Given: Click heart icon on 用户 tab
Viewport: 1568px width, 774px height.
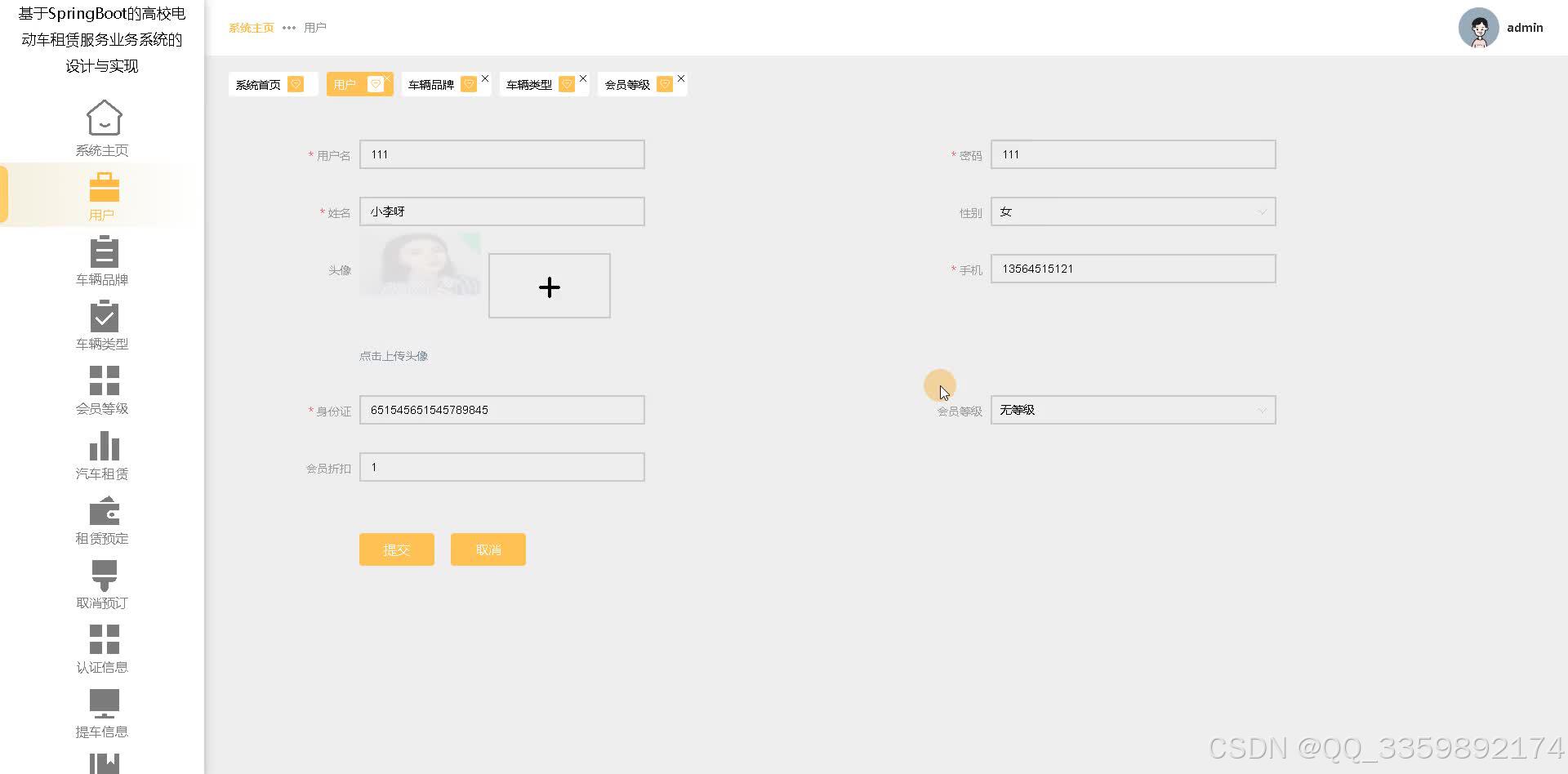Looking at the screenshot, I should (x=376, y=84).
